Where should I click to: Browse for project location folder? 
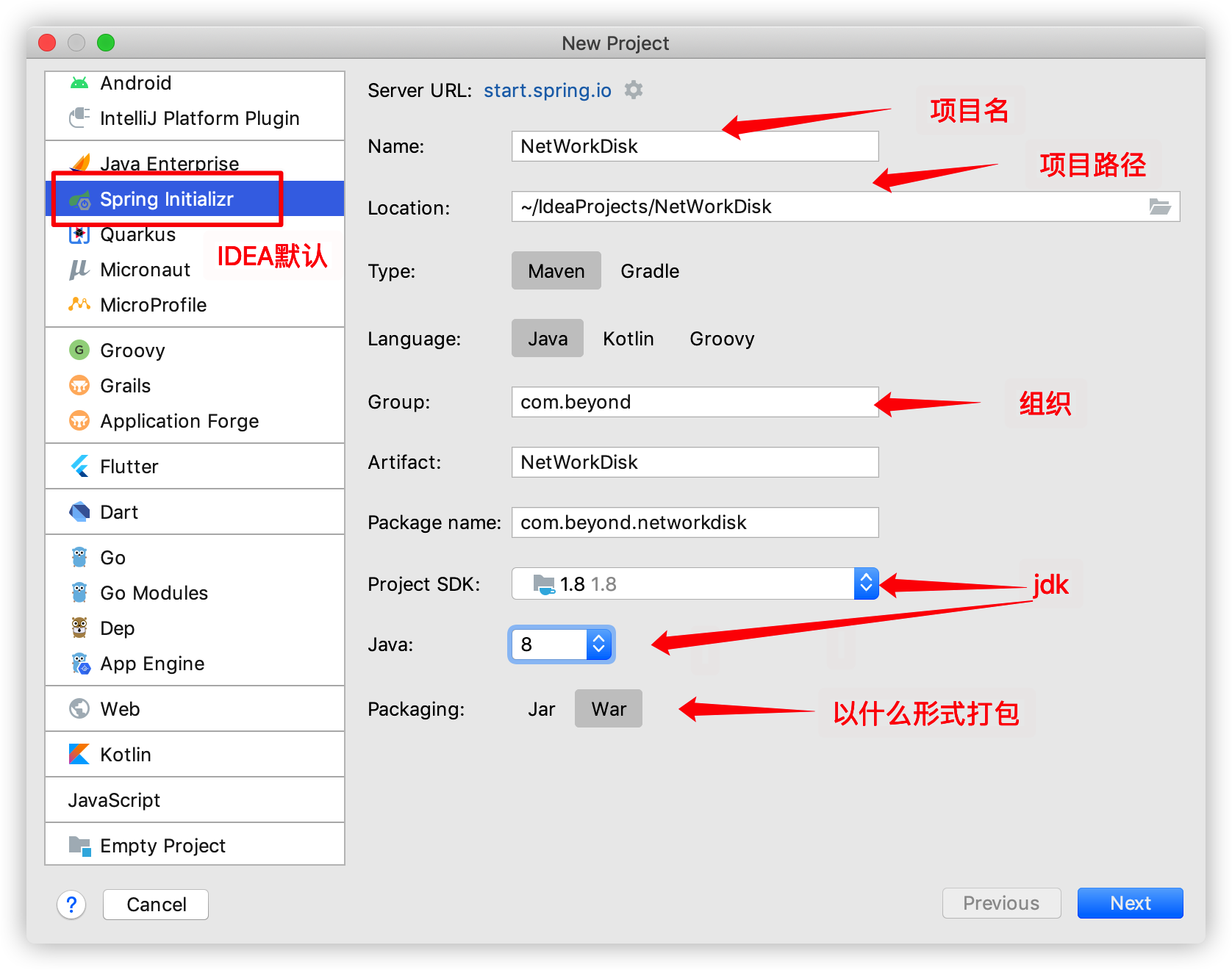click(x=1160, y=207)
